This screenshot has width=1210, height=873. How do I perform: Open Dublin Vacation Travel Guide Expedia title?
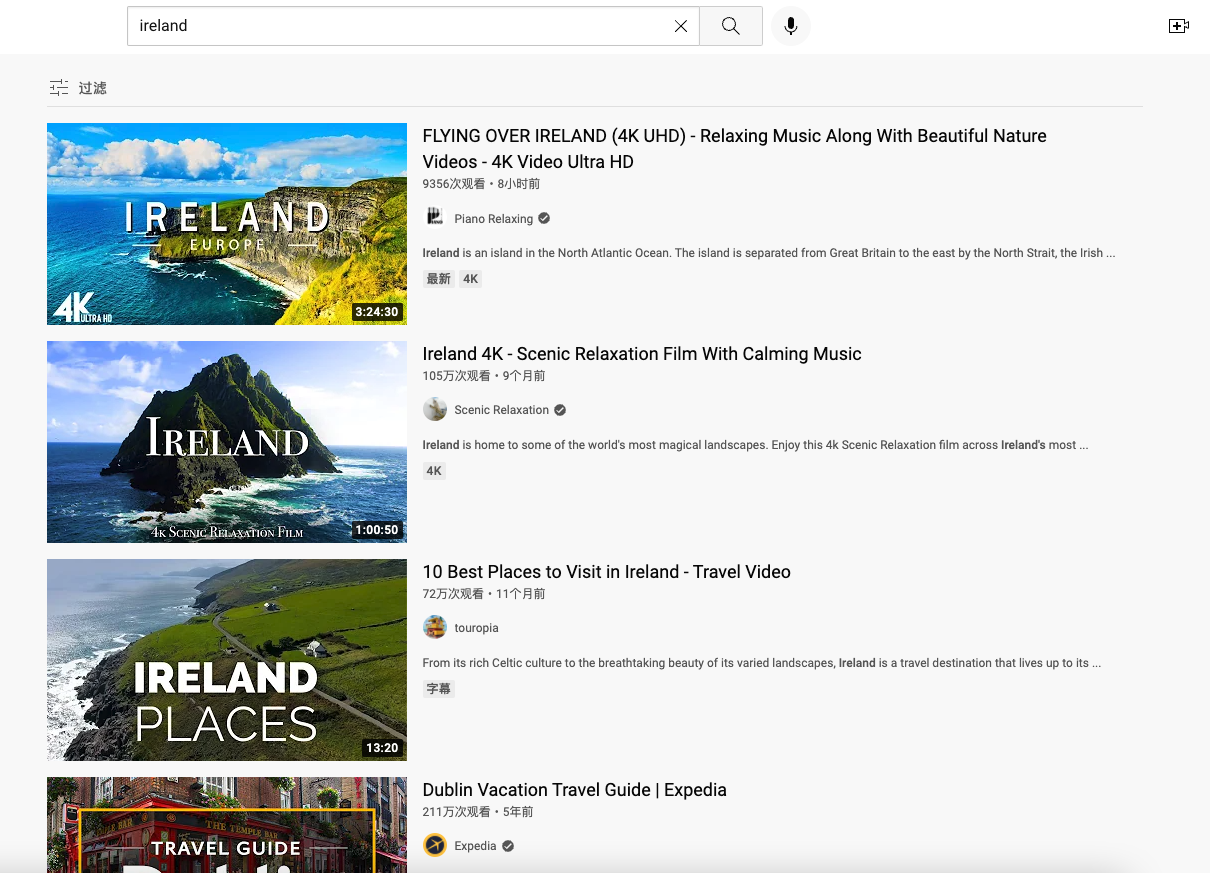pyautogui.click(x=575, y=790)
